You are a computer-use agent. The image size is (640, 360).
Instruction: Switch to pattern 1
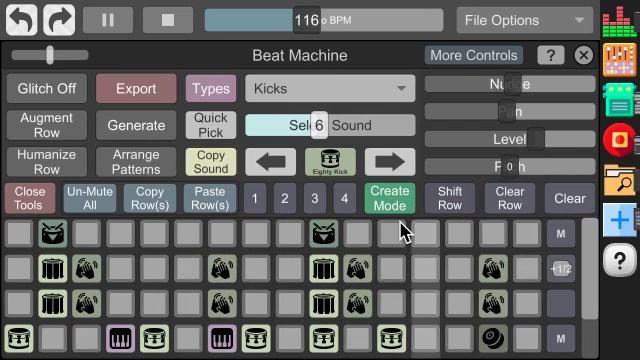click(x=255, y=198)
